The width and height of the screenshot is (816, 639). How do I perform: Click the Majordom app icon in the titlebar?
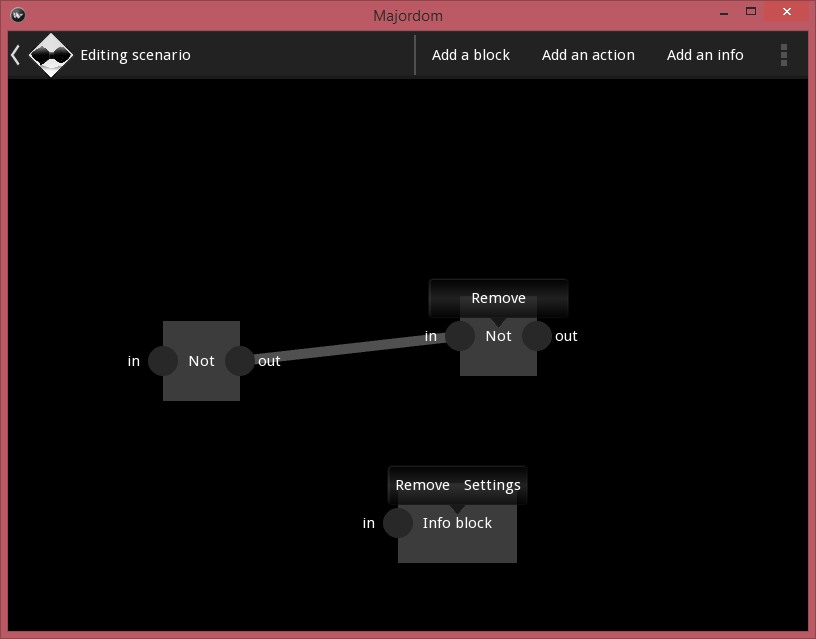point(16,15)
